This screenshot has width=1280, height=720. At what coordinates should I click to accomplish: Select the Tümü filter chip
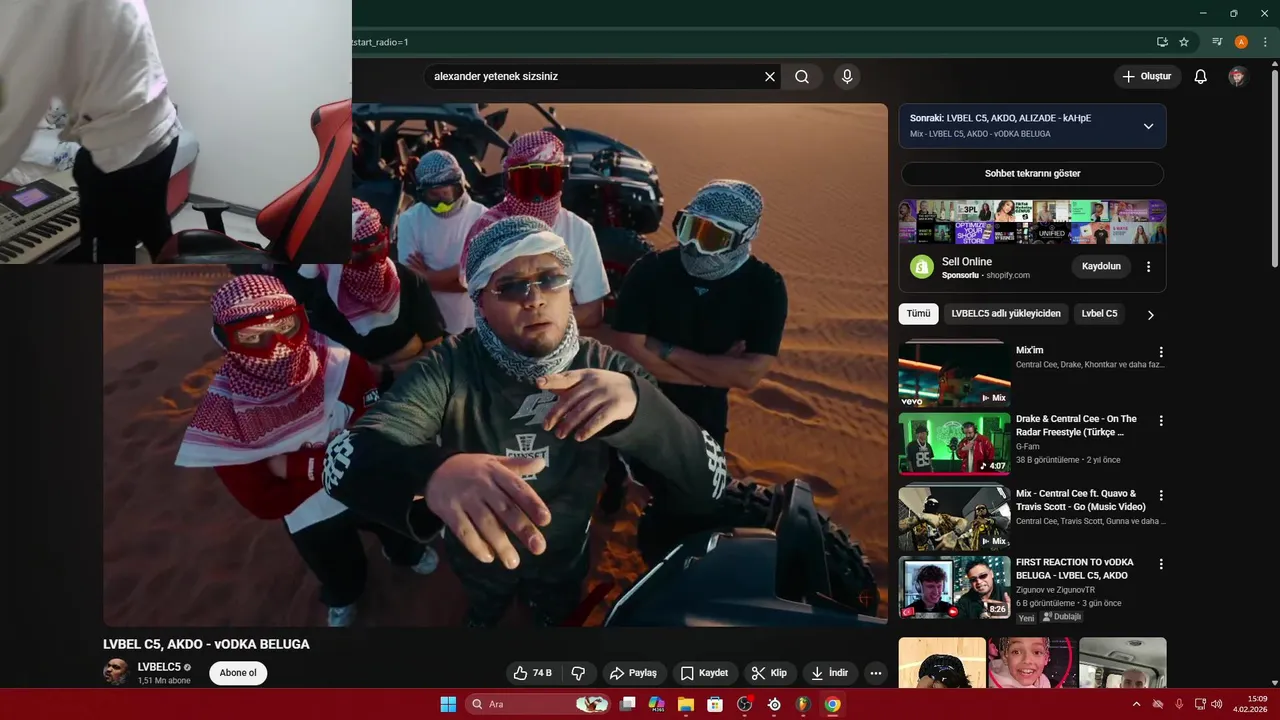point(918,314)
